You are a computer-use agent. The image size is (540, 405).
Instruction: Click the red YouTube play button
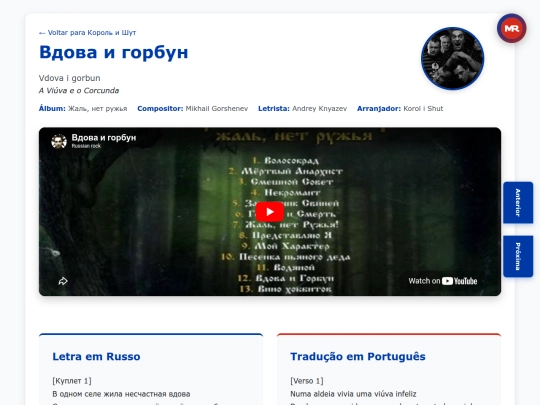click(270, 211)
